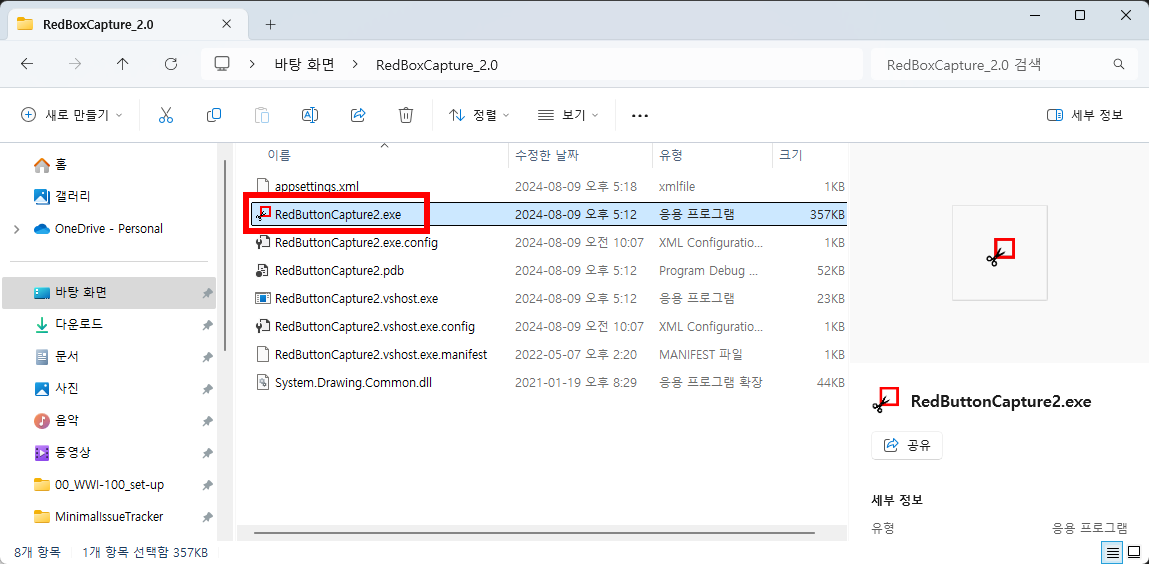The height and width of the screenshot is (564, 1149).
Task: Click the 357KB size cell
Action: [x=827, y=215]
